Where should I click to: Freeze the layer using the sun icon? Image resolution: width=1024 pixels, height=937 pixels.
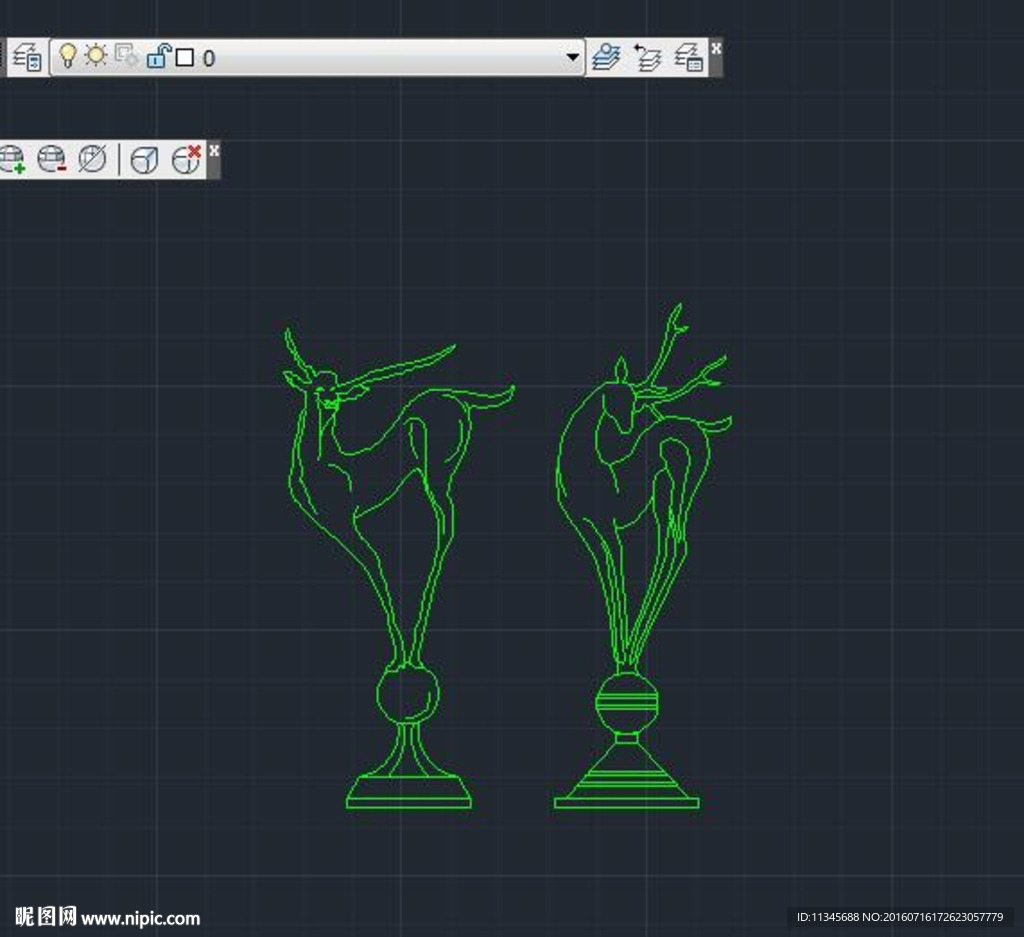point(95,58)
